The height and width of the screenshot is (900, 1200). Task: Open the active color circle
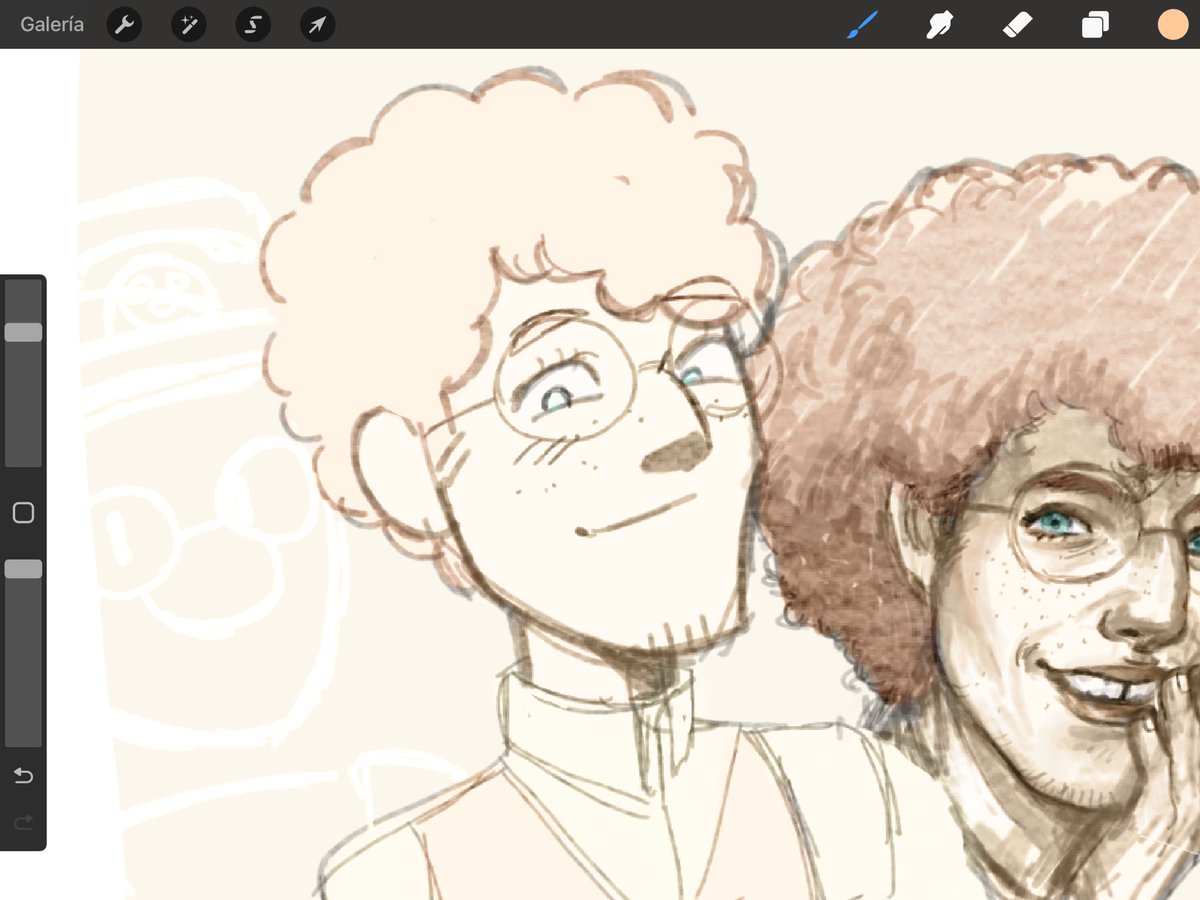1172,25
